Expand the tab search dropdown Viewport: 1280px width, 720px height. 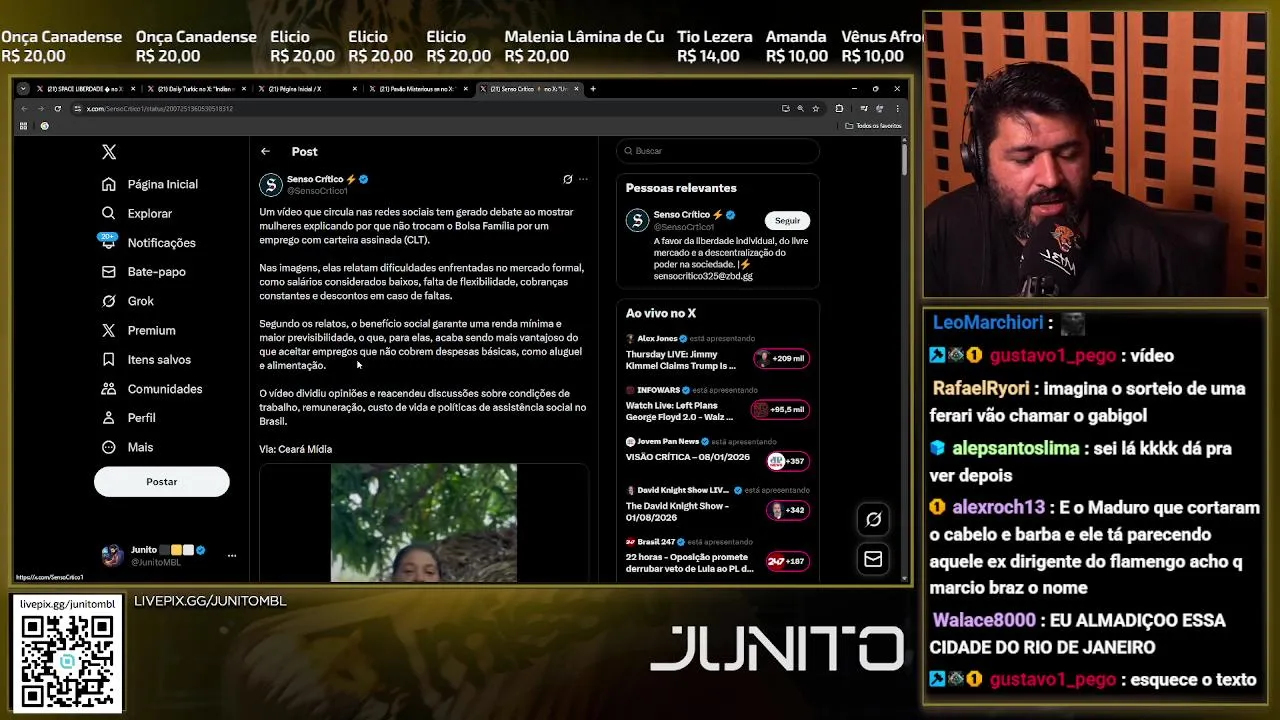23,89
